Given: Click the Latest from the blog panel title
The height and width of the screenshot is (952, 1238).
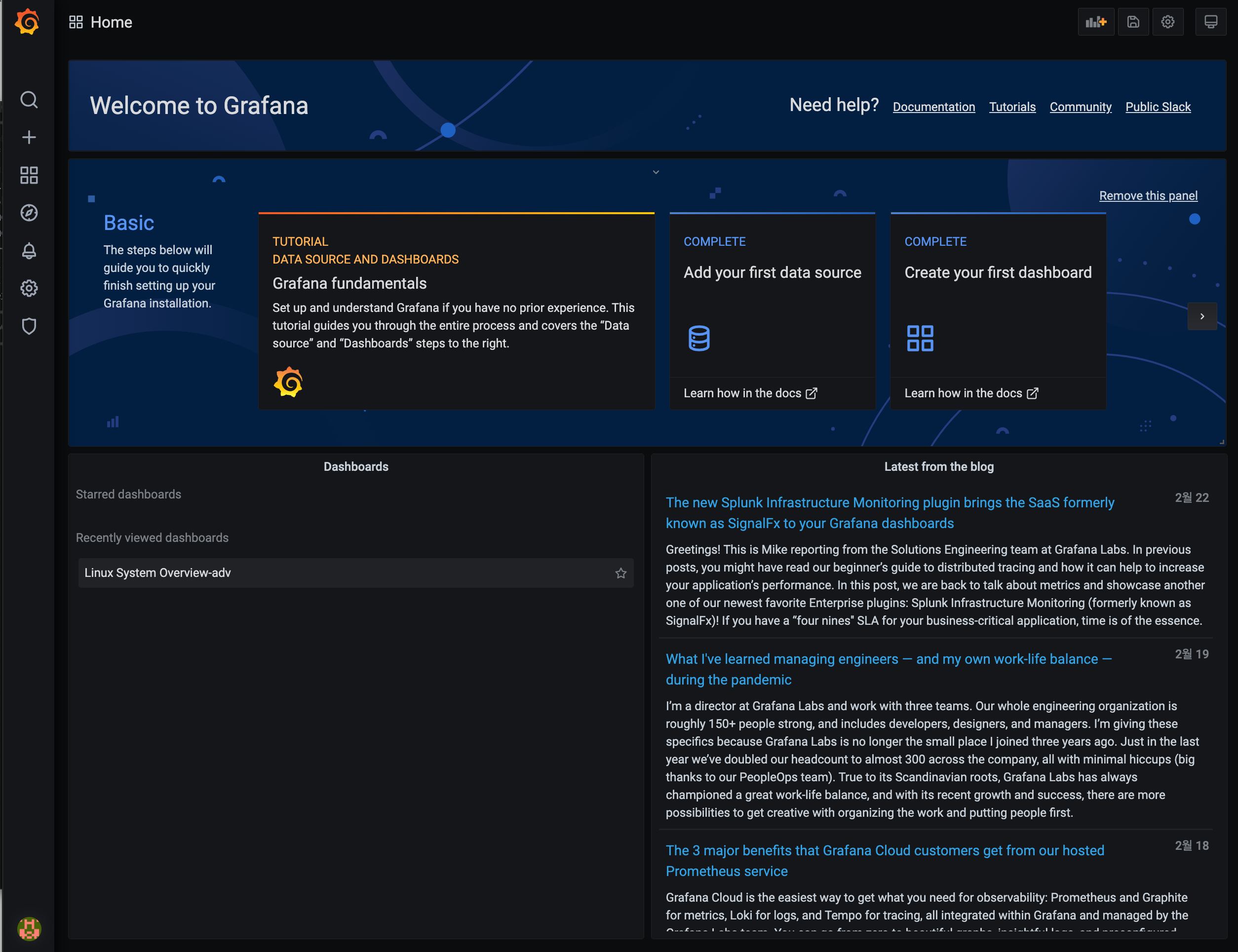Looking at the screenshot, I should (x=939, y=466).
